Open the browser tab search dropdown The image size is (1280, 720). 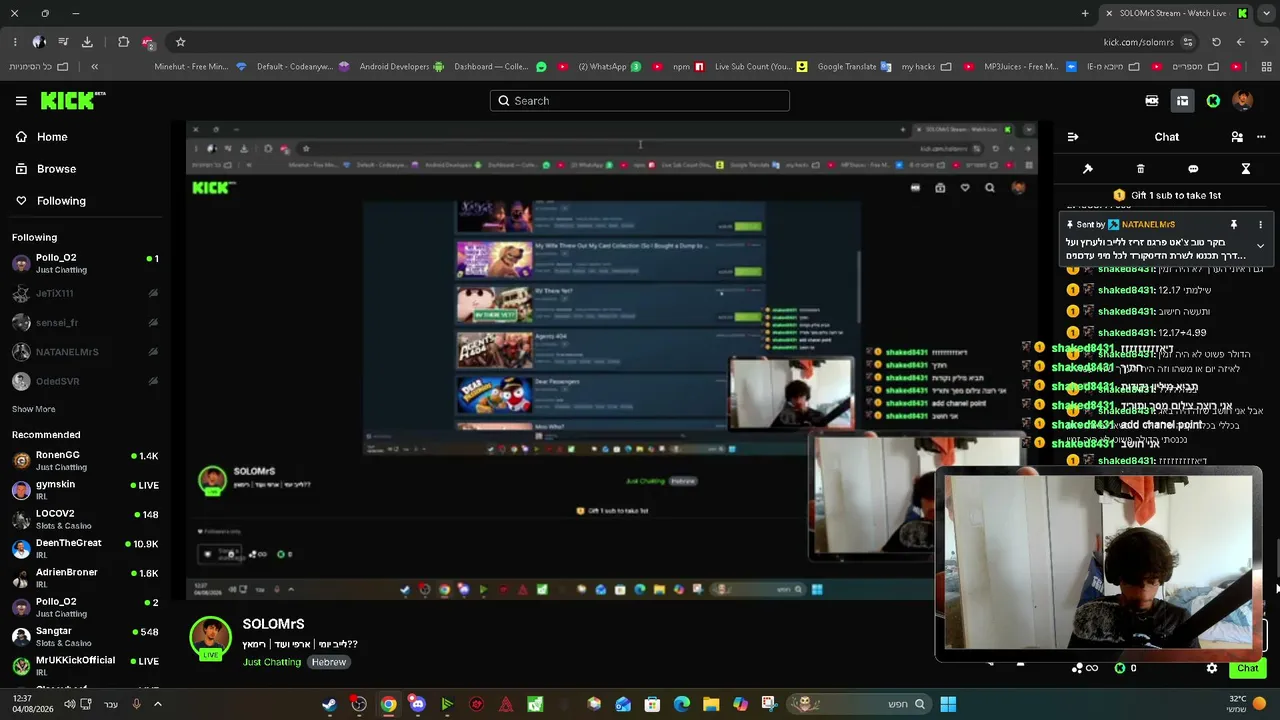(x=1266, y=13)
